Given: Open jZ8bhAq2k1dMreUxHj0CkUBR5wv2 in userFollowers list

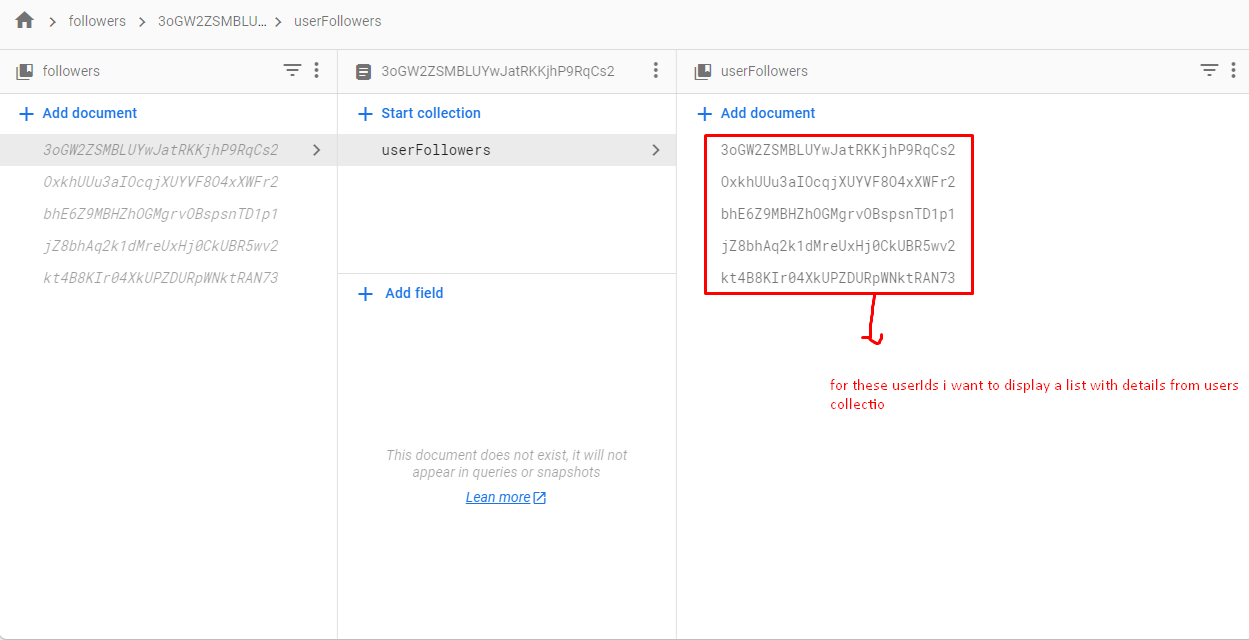Looking at the screenshot, I should [838, 246].
